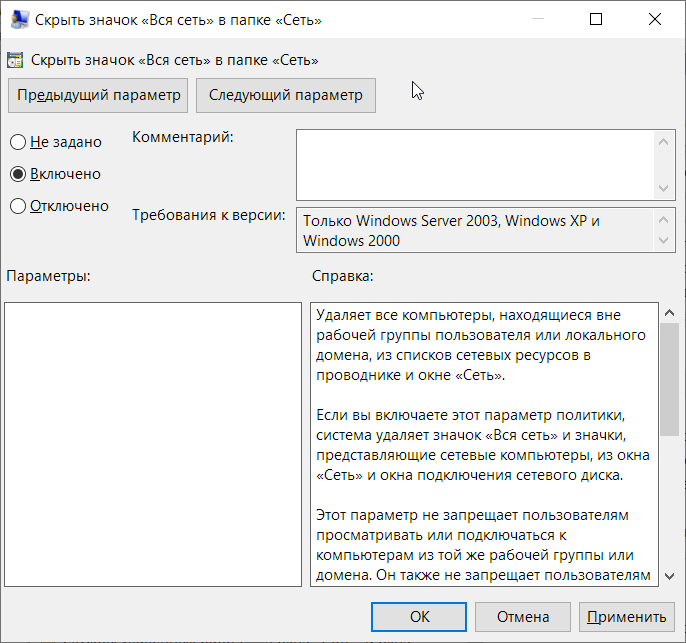Click the down arrow in the version requirements box
Viewport: 686px width, 643px height.
click(x=663, y=240)
